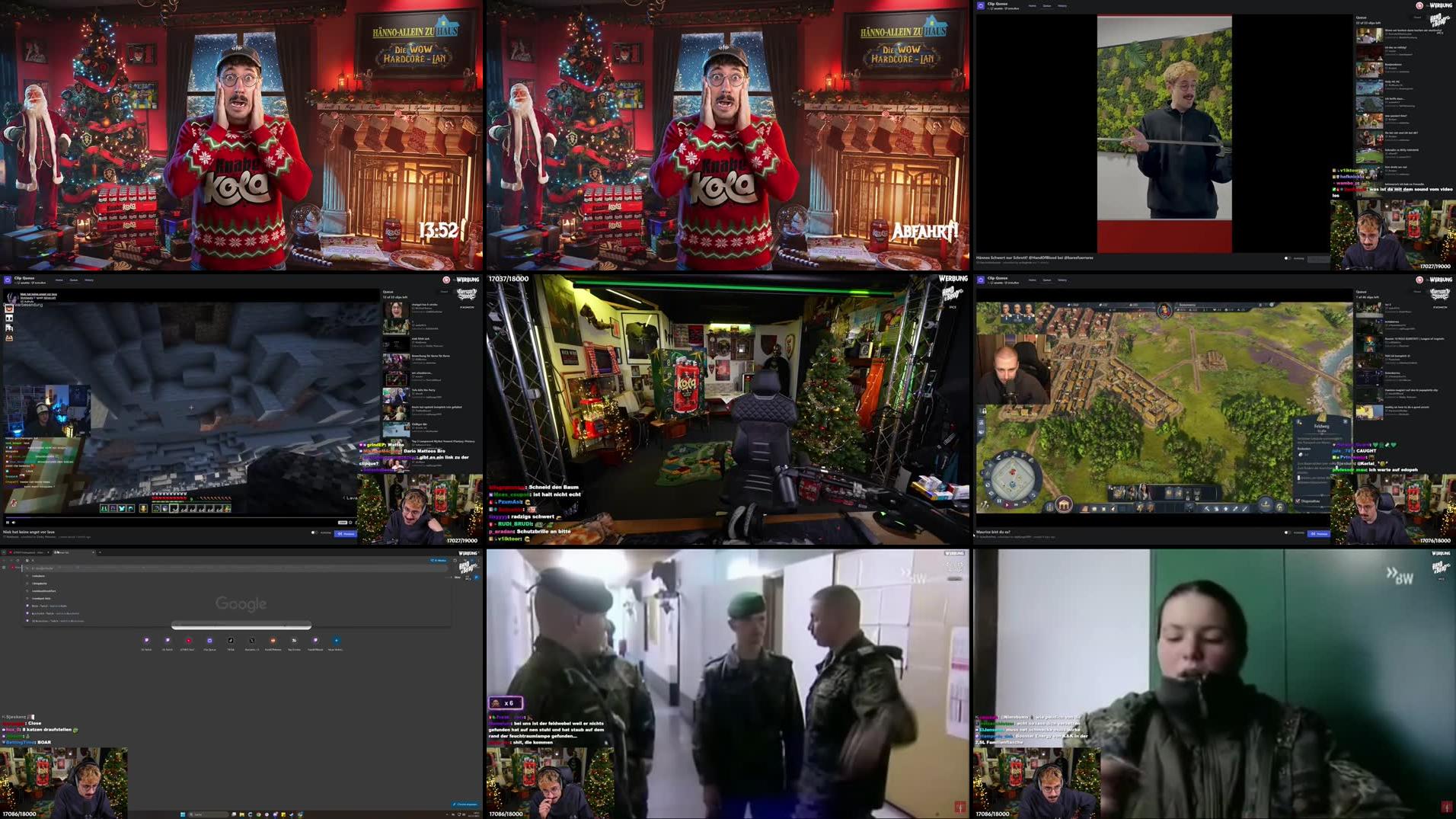Select a queued clip thumbnail in the Queue sidebar

click(x=396, y=309)
